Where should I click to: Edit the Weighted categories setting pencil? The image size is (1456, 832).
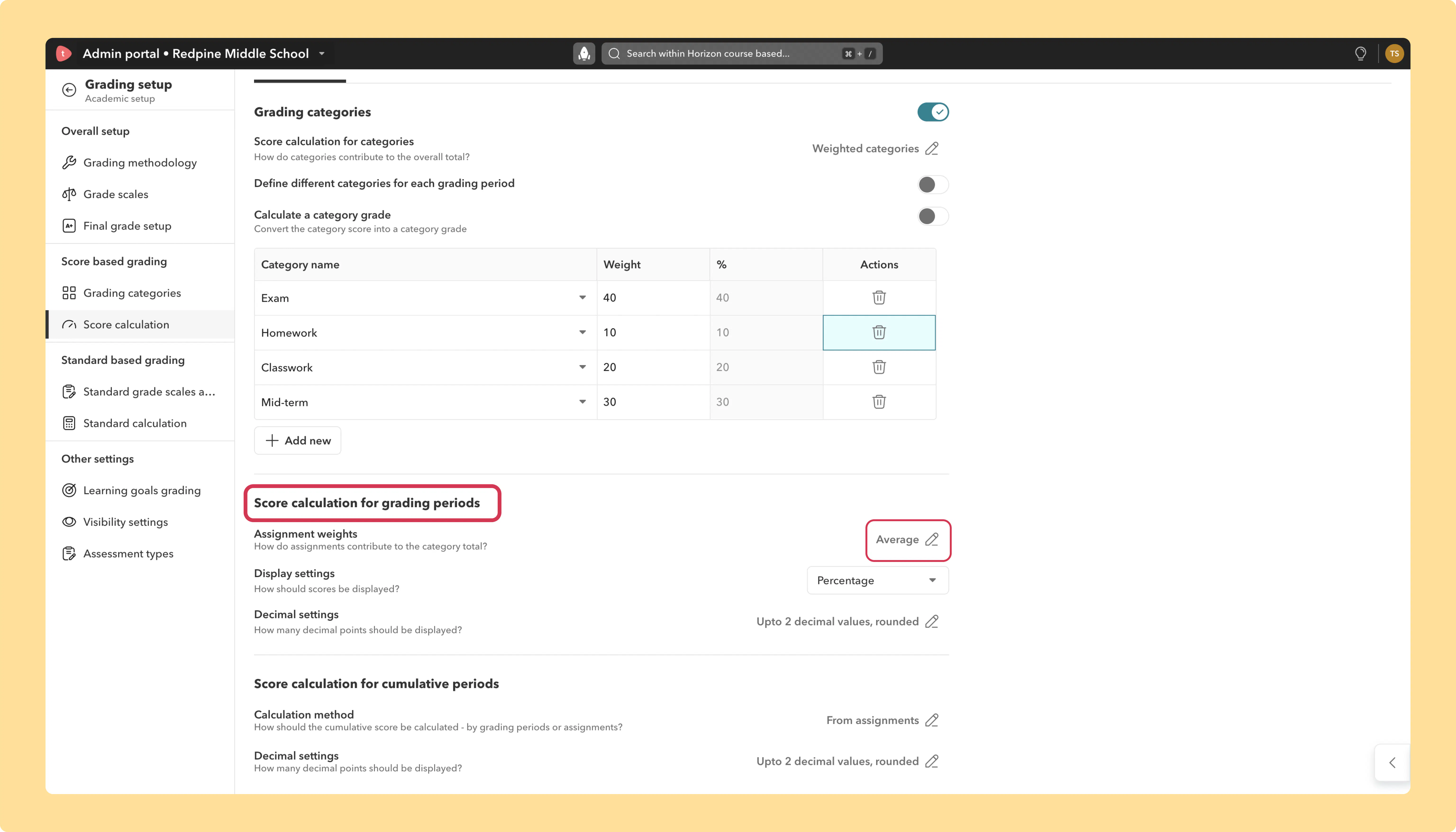click(x=932, y=149)
